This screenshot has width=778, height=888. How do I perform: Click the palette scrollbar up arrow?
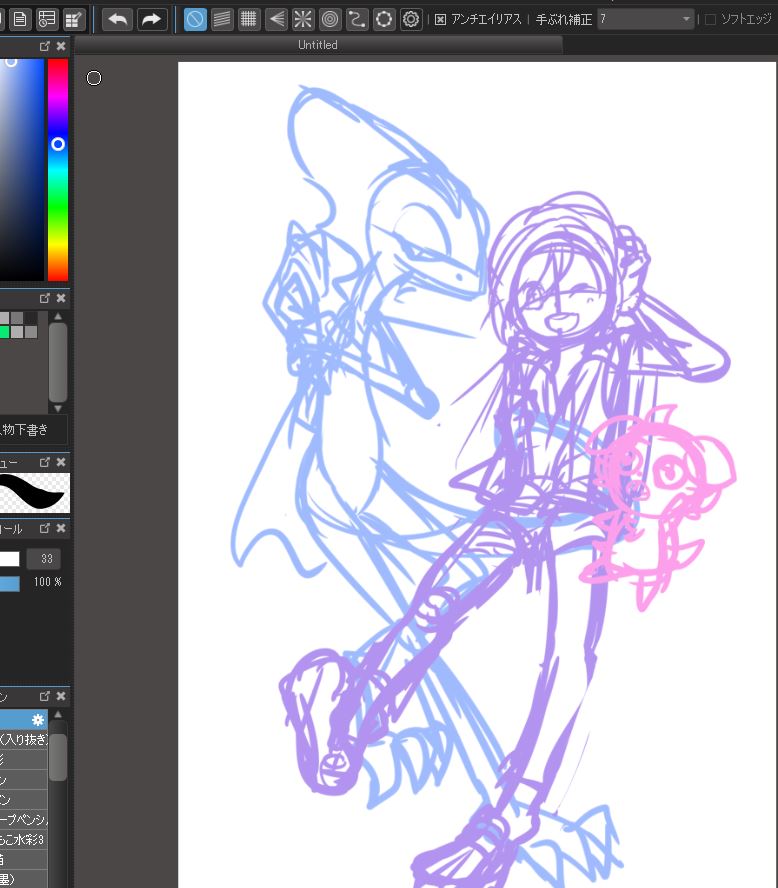pos(58,316)
